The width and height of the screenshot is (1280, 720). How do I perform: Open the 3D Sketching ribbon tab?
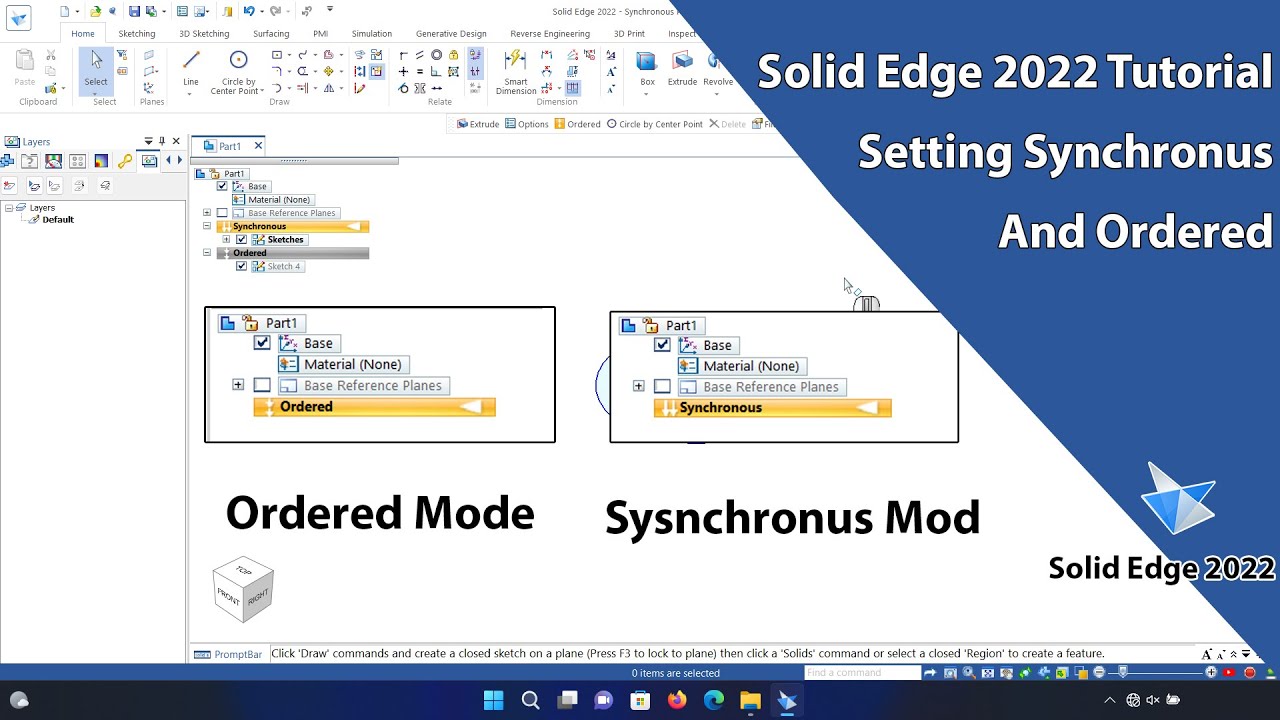(x=204, y=33)
